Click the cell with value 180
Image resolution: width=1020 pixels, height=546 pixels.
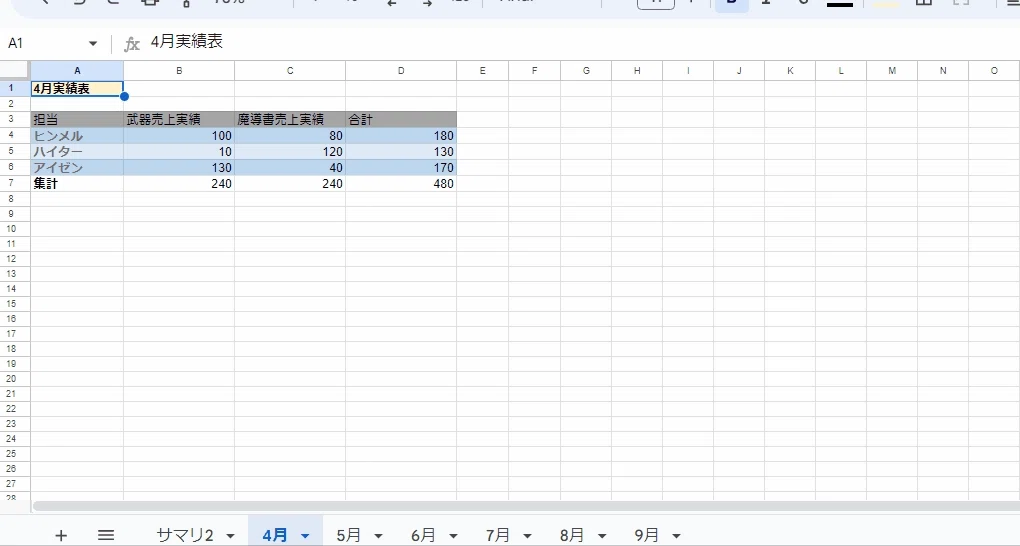(x=401, y=135)
